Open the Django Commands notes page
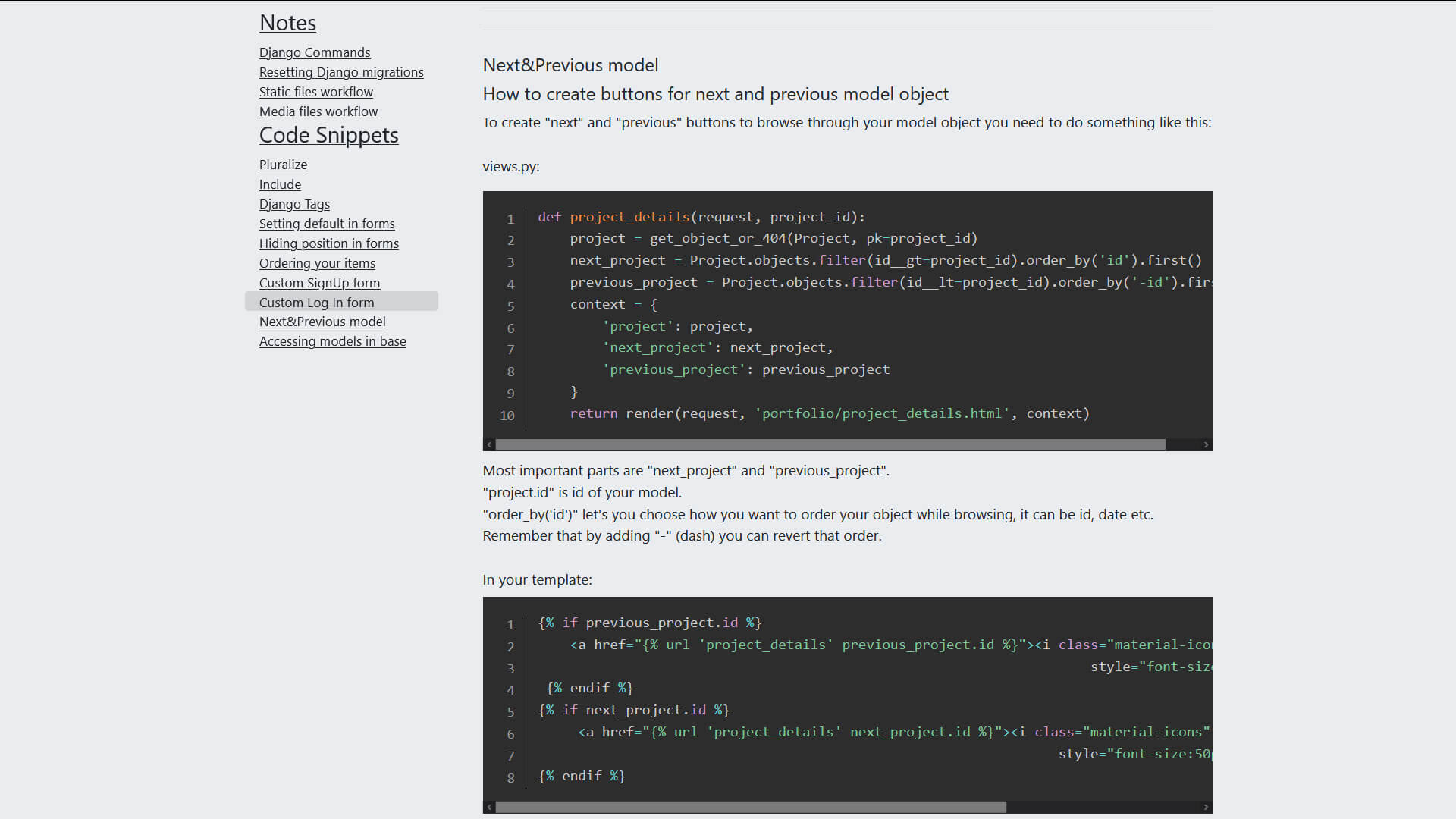 [x=315, y=52]
